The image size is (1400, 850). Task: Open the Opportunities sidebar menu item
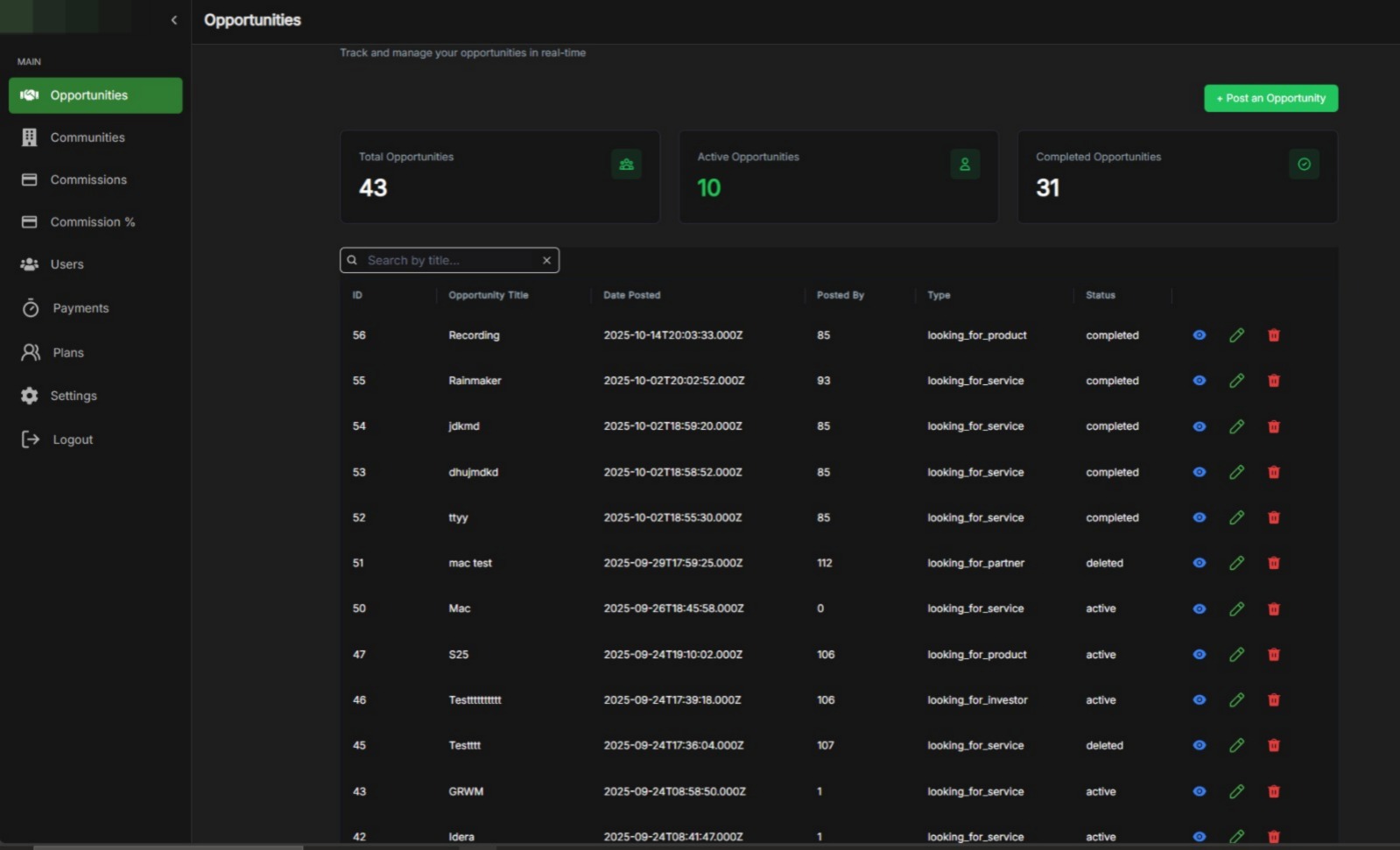pyautogui.click(x=95, y=95)
